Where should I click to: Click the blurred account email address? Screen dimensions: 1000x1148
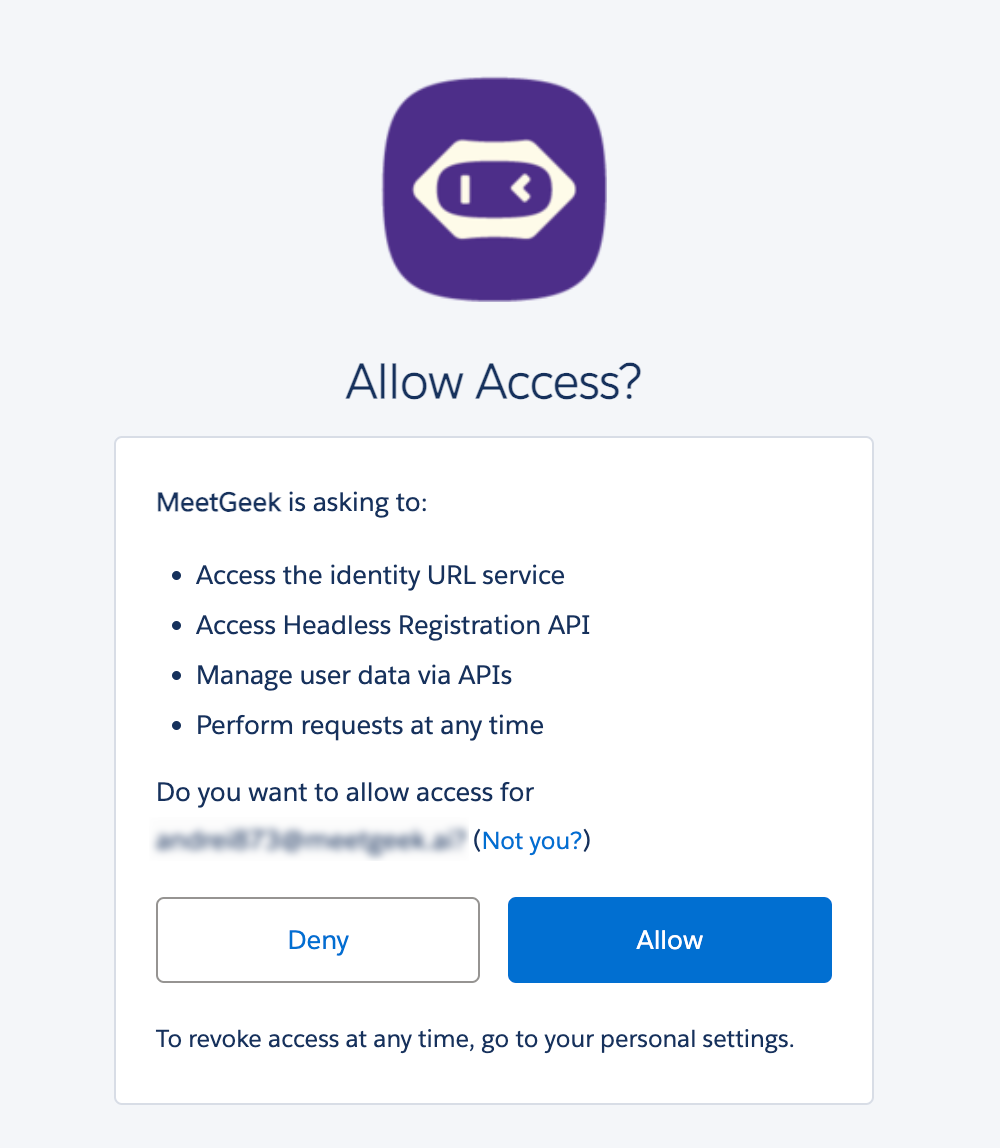pos(312,841)
